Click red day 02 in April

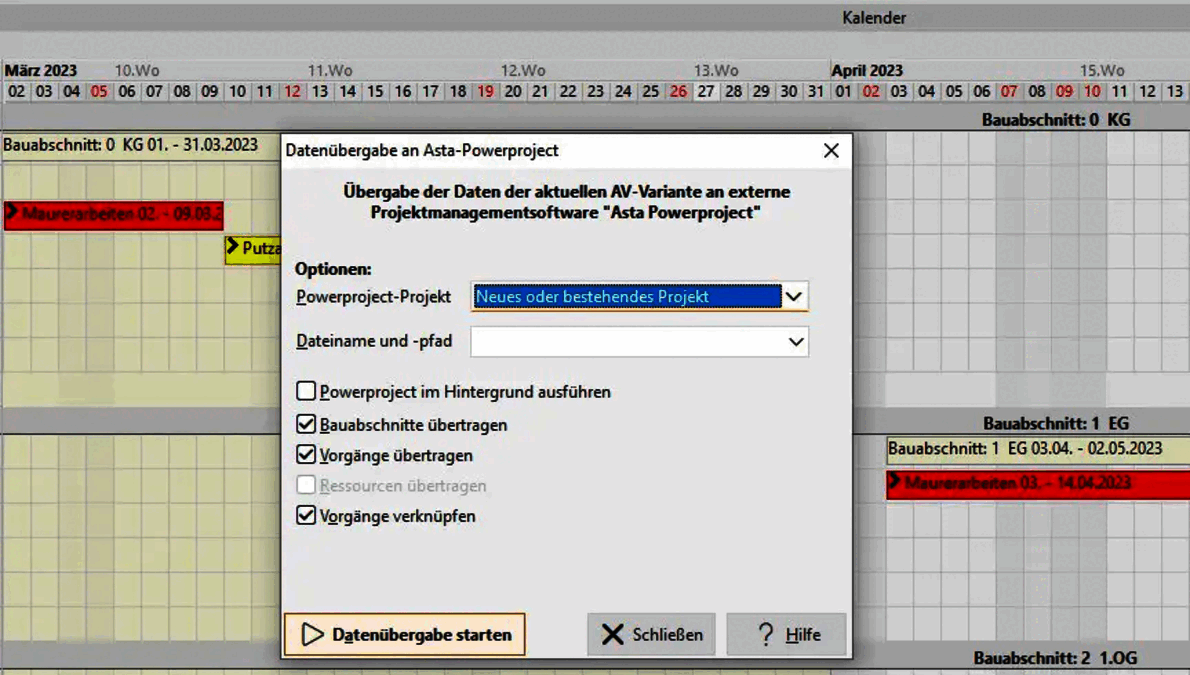click(871, 92)
